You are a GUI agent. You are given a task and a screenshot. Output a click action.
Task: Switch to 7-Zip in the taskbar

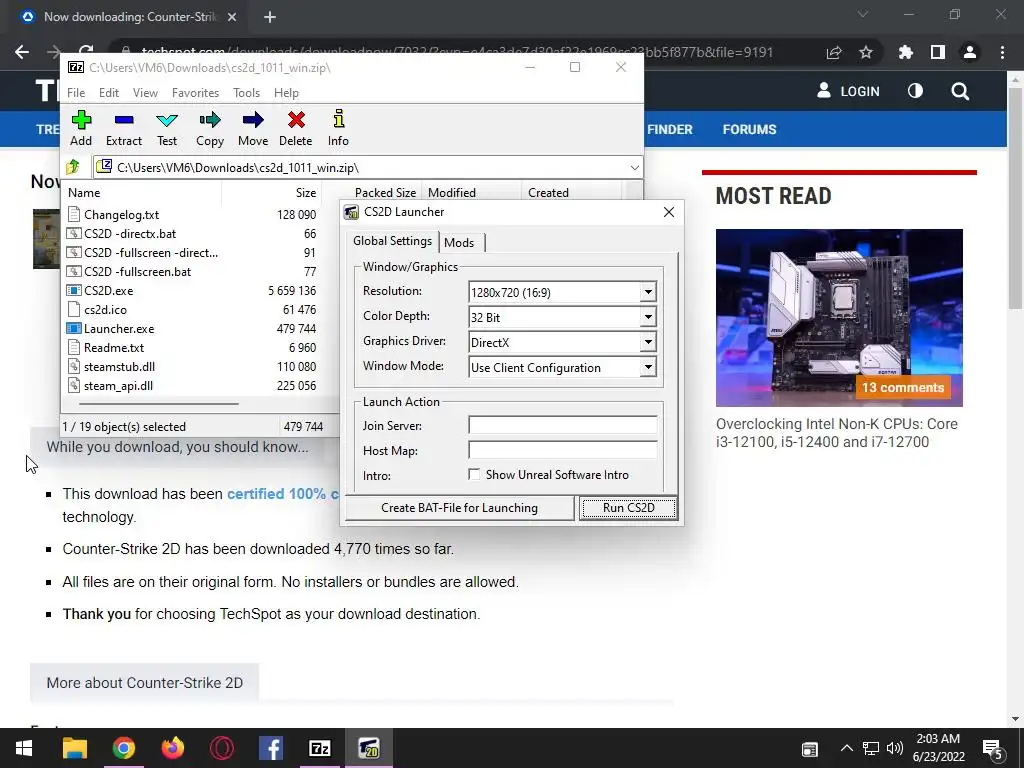319,748
